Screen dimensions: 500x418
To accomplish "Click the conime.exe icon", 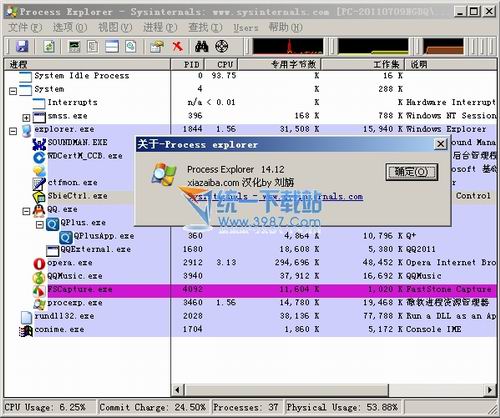I will pyautogui.click(x=26, y=330).
